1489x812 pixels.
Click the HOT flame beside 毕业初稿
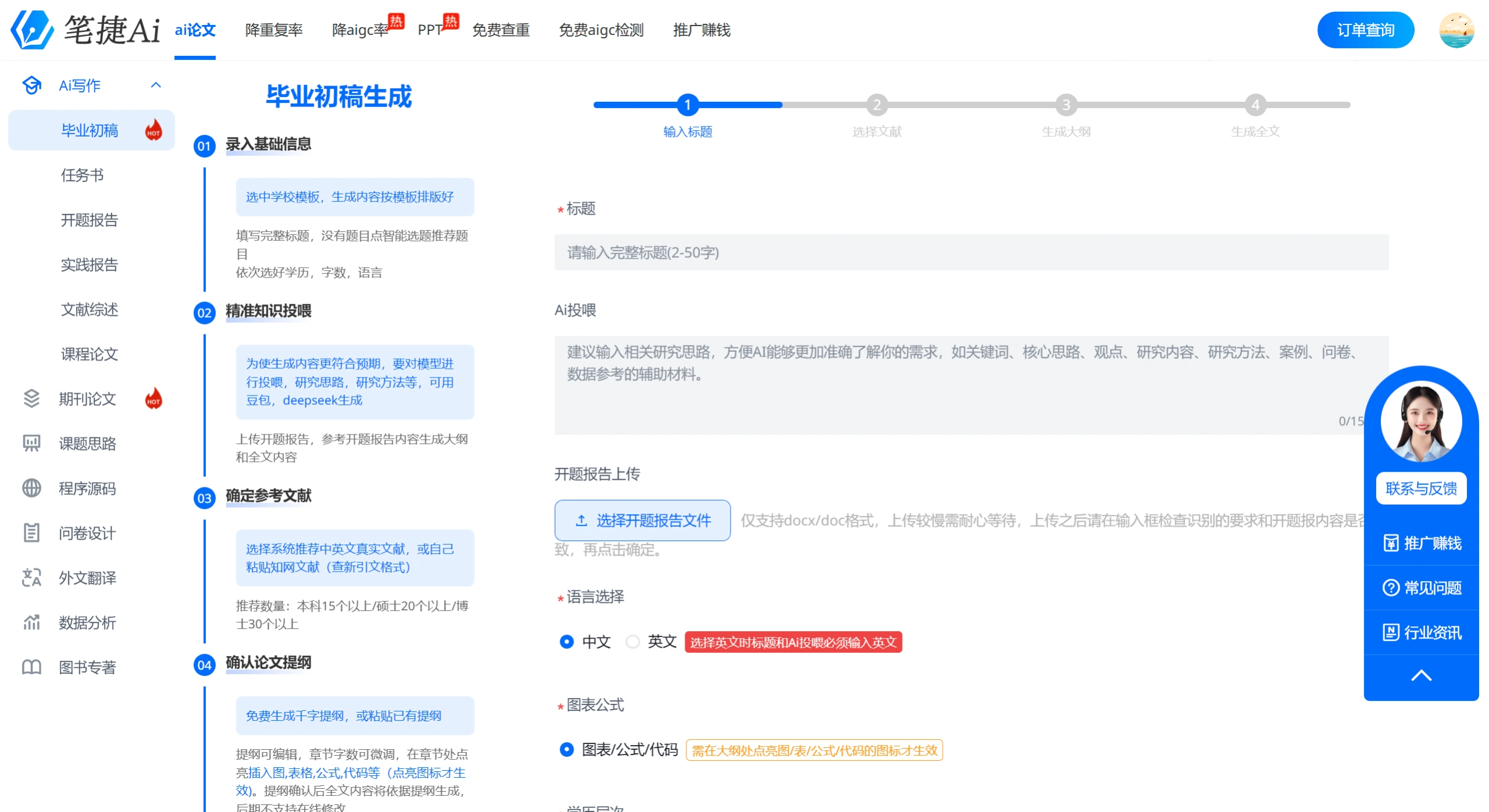pos(154,130)
